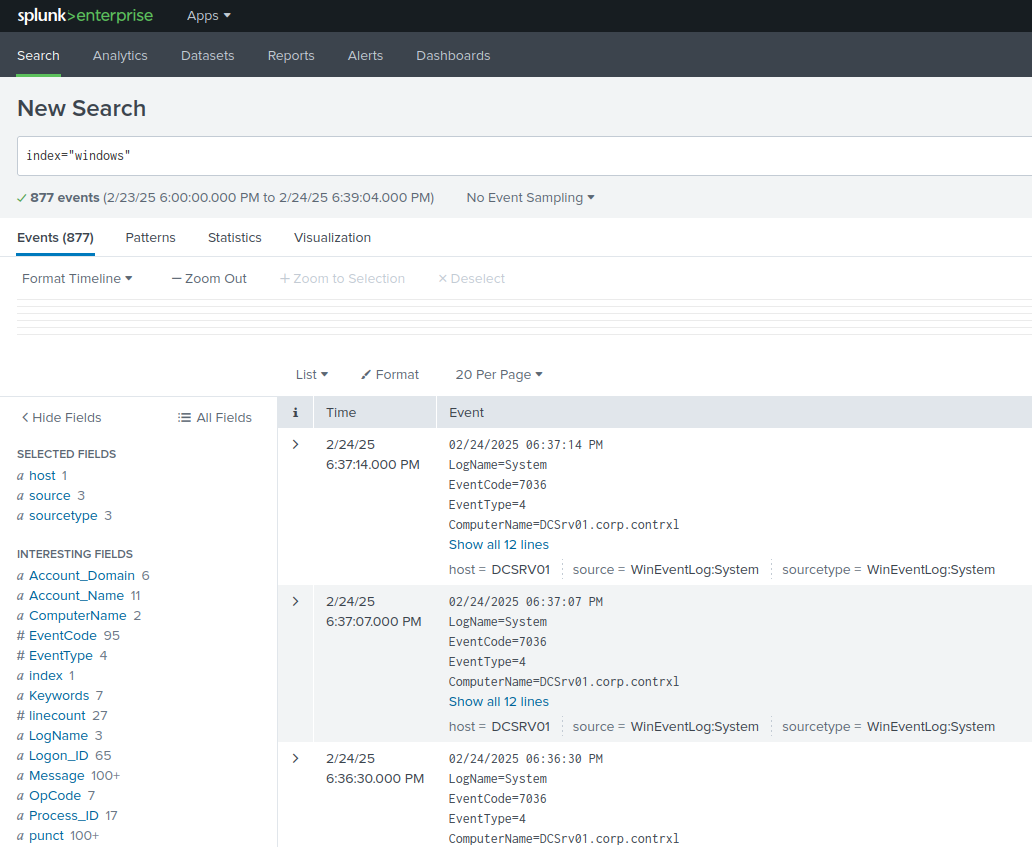The height and width of the screenshot is (847, 1032).
Task: Click the Zoom Out timeline button
Action: coord(209,278)
